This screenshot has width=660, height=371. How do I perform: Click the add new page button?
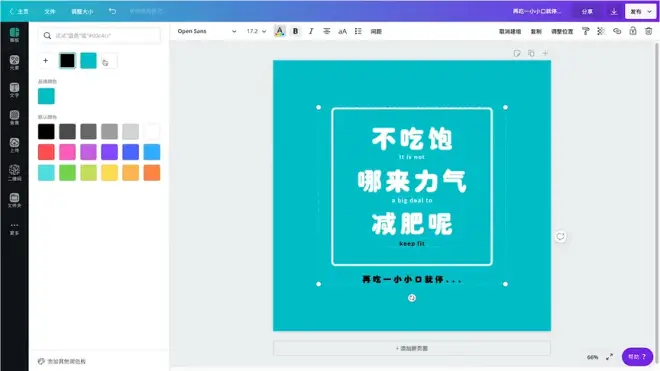pos(412,348)
